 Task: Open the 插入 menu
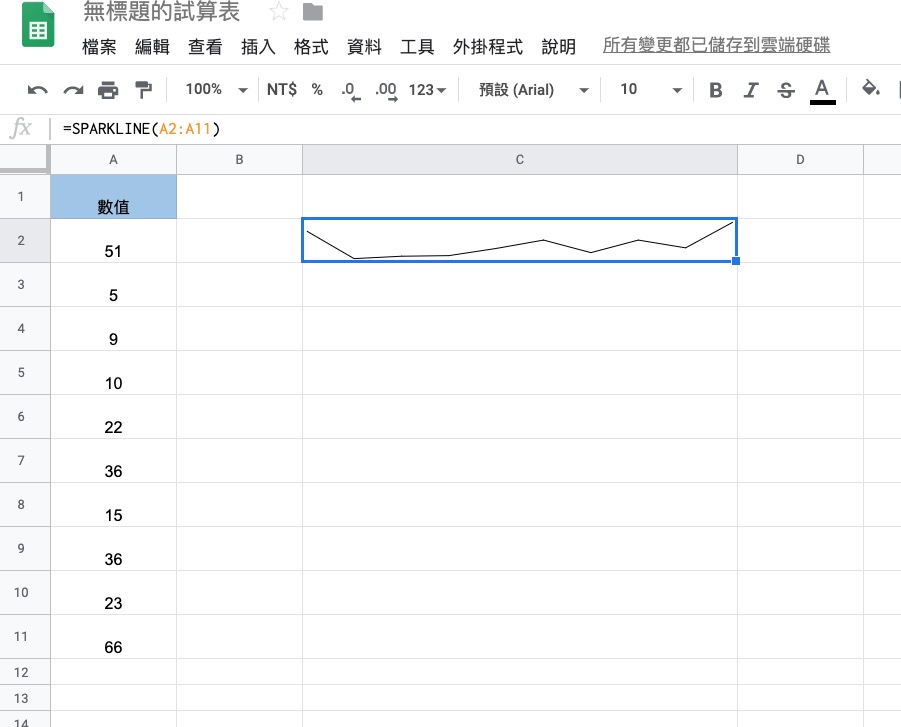[258, 47]
